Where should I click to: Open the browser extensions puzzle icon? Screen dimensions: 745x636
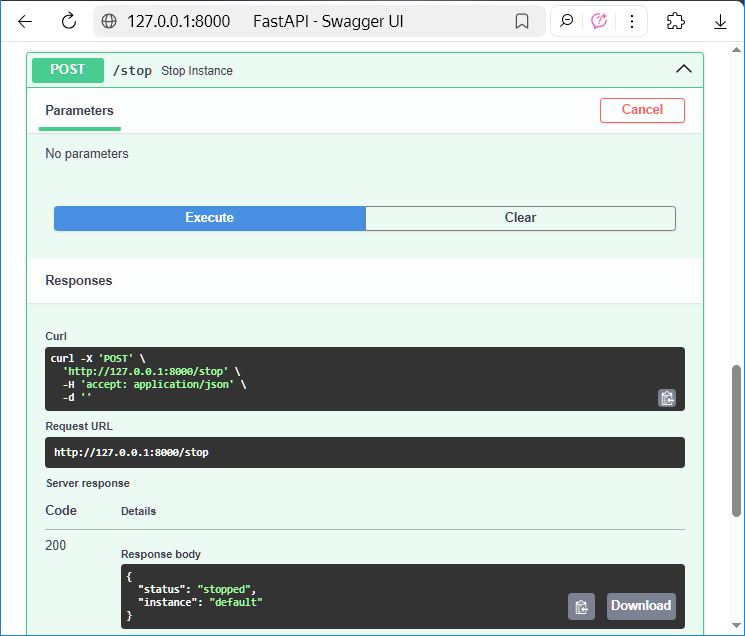(x=675, y=21)
